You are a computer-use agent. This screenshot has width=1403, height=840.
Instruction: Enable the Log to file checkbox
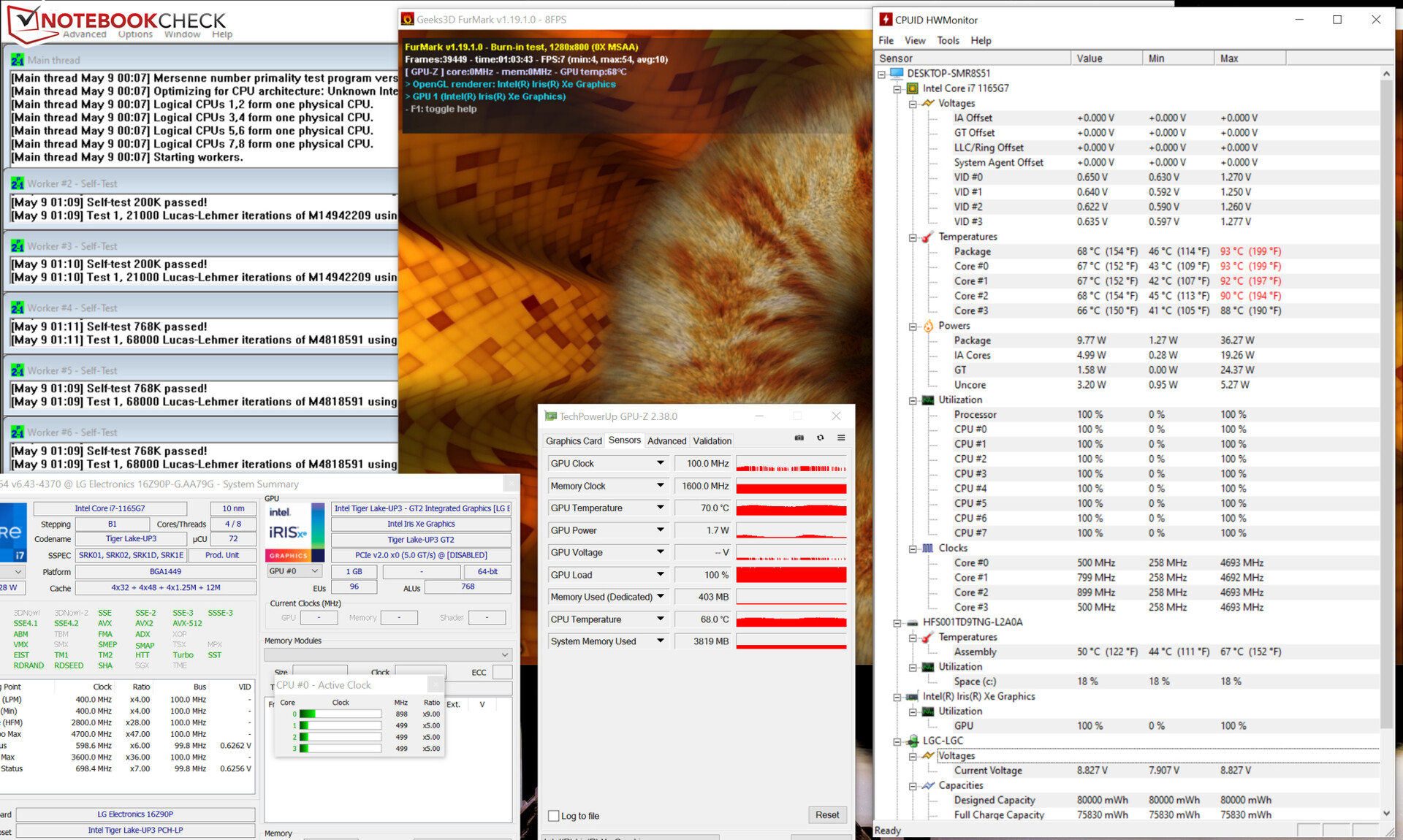[x=553, y=816]
